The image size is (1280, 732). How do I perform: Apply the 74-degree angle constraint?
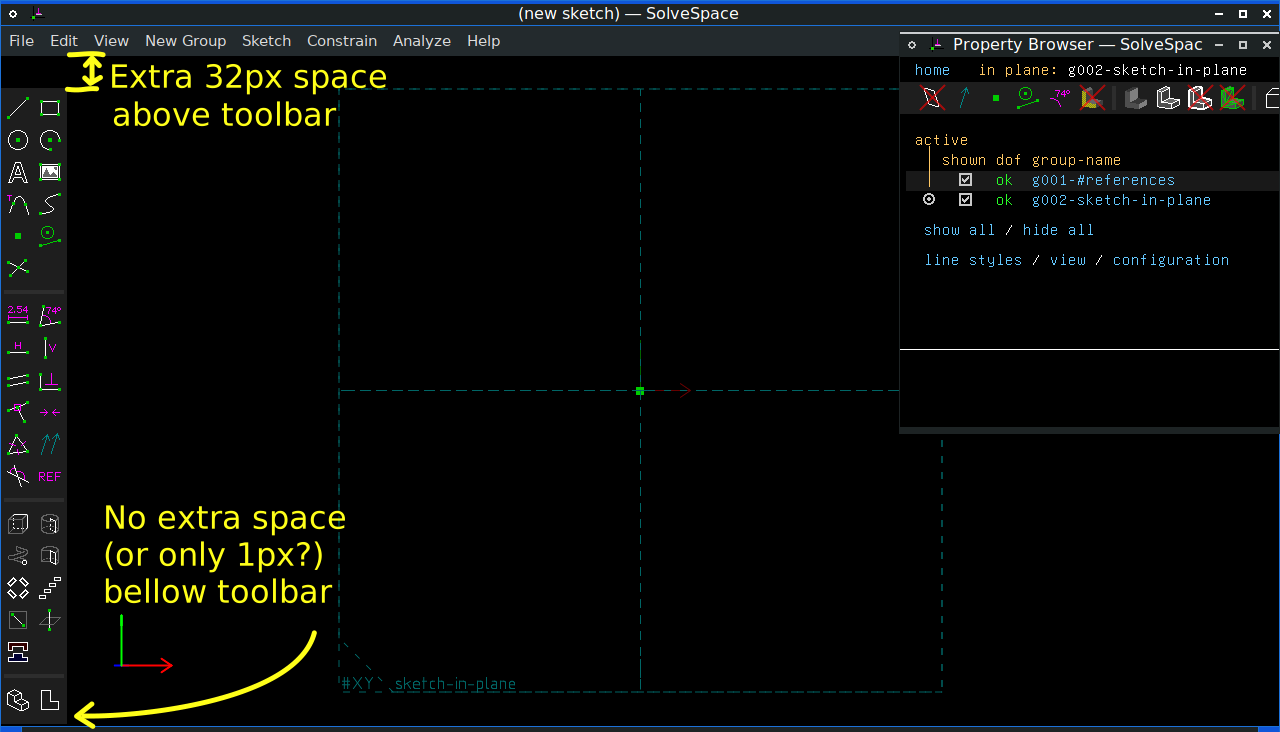pyautogui.click(x=49, y=313)
